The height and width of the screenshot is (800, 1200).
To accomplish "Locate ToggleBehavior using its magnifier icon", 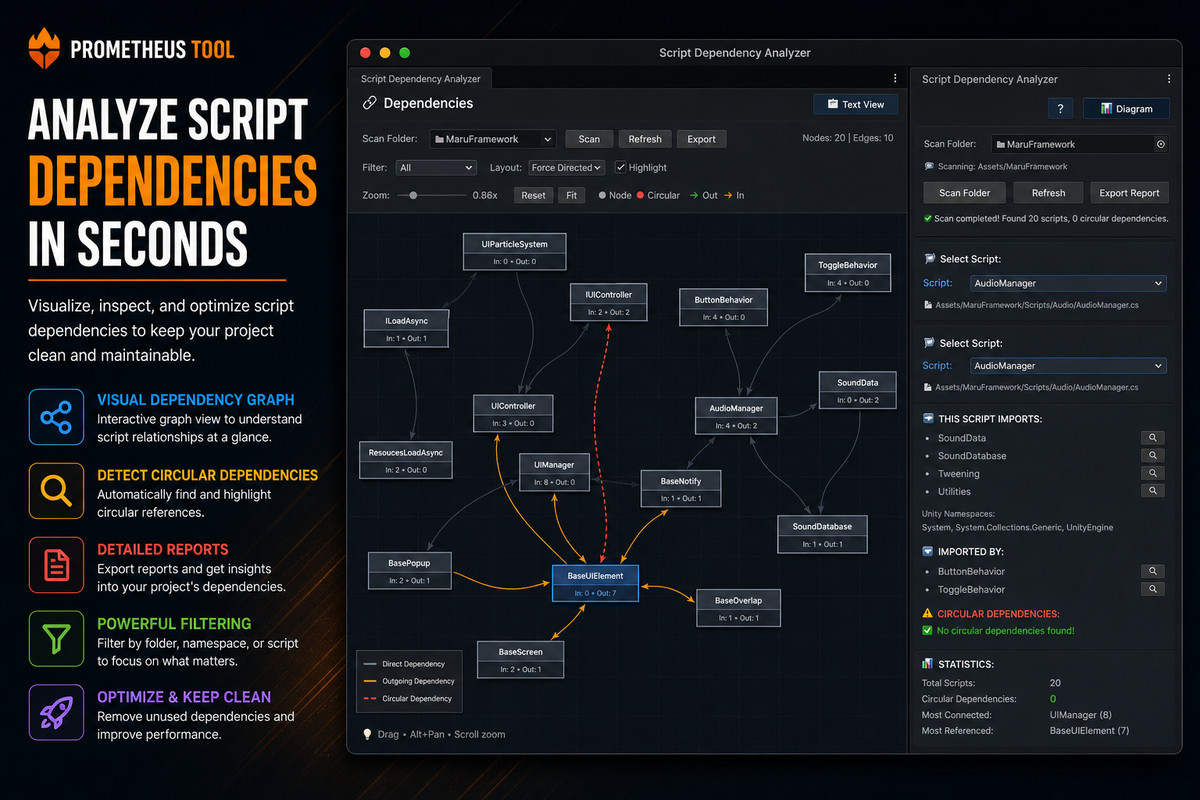I will click(x=1153, y=589).
